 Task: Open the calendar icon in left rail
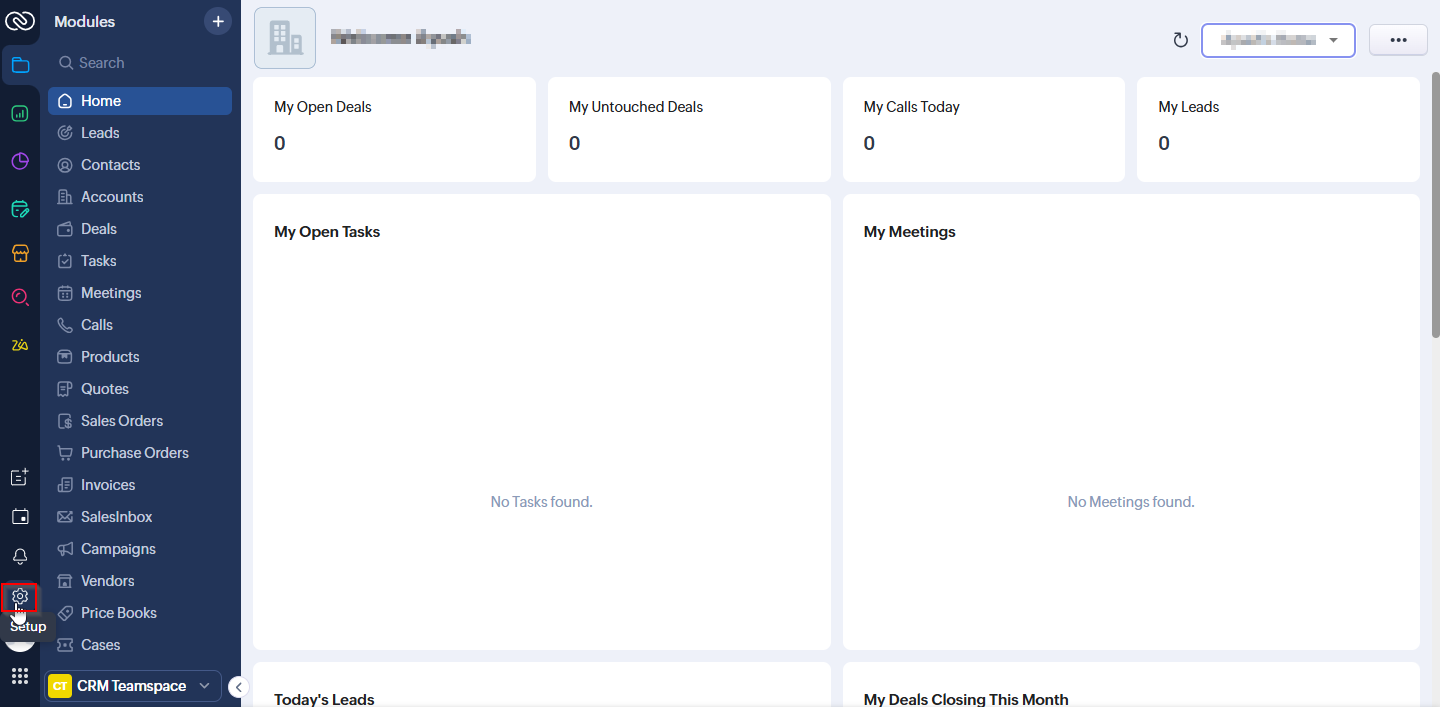click(x=20, y=517)
